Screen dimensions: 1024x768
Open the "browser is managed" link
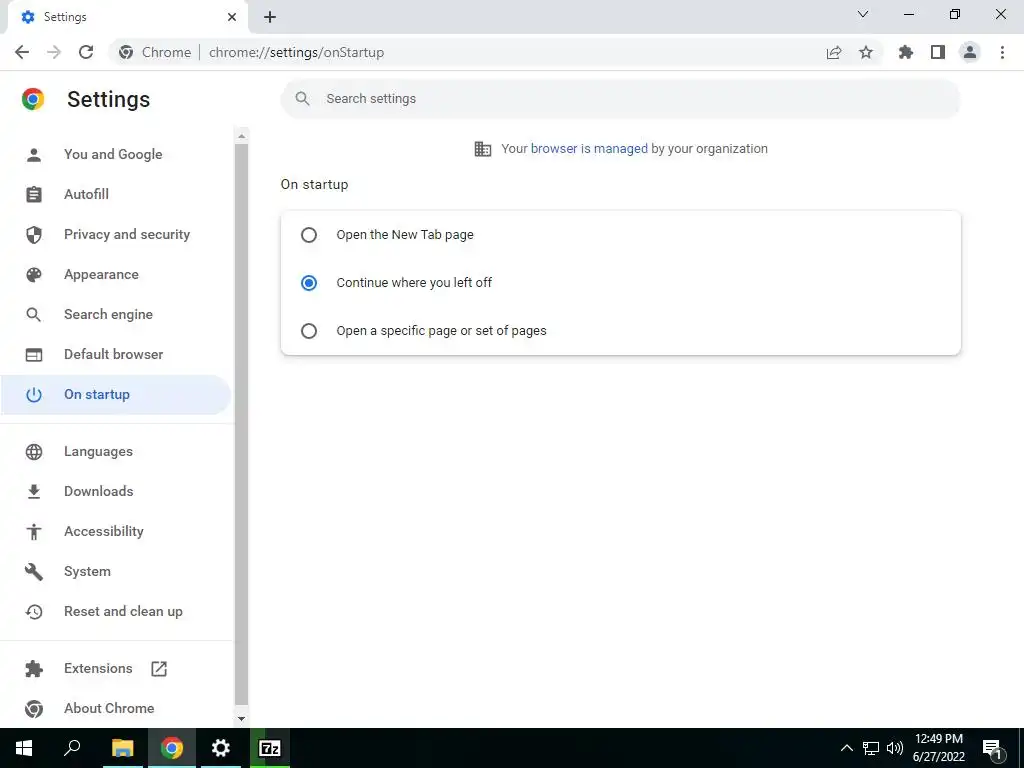tap(589, 149)
